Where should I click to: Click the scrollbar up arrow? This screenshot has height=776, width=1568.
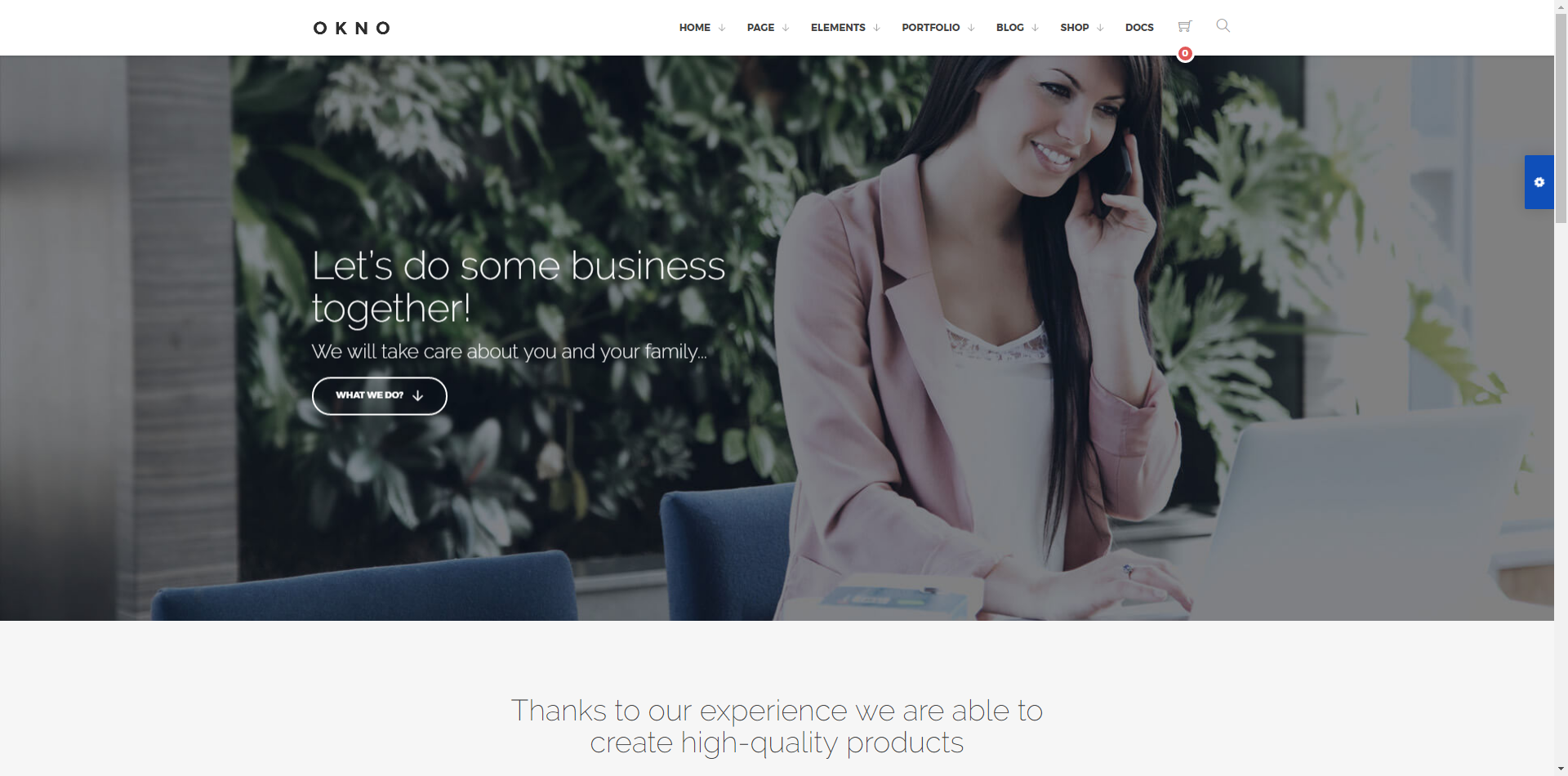click(x=1561, y=7)
